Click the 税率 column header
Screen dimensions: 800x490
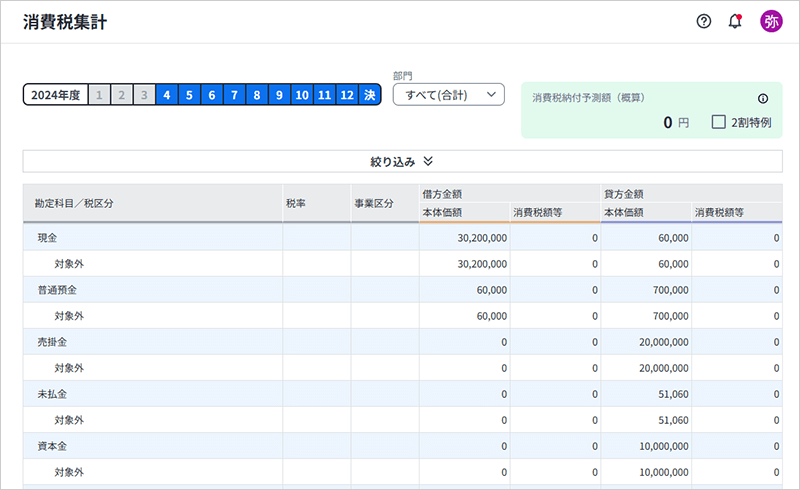point(317,203)
